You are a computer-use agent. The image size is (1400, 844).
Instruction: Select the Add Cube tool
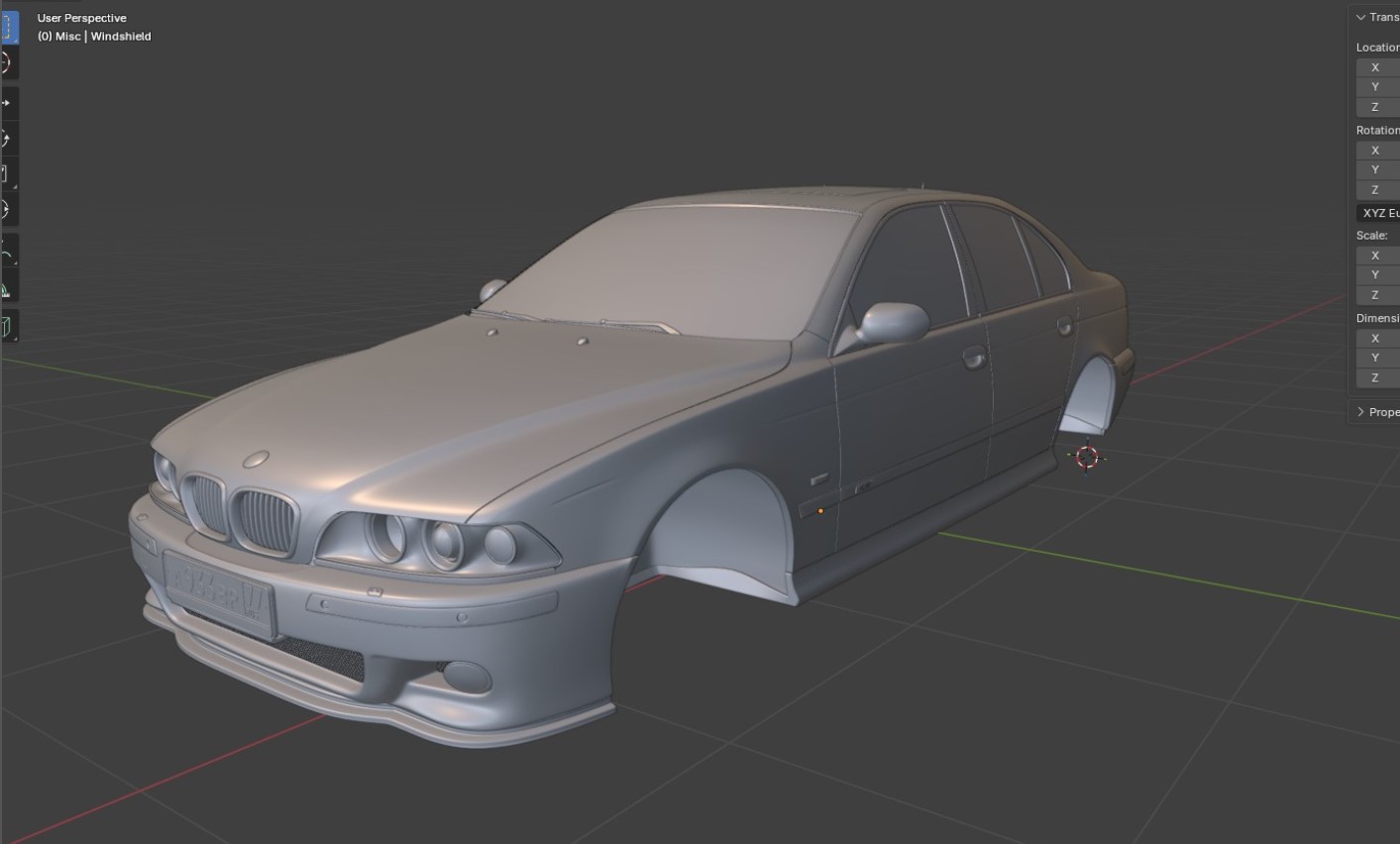coord(8,326)
